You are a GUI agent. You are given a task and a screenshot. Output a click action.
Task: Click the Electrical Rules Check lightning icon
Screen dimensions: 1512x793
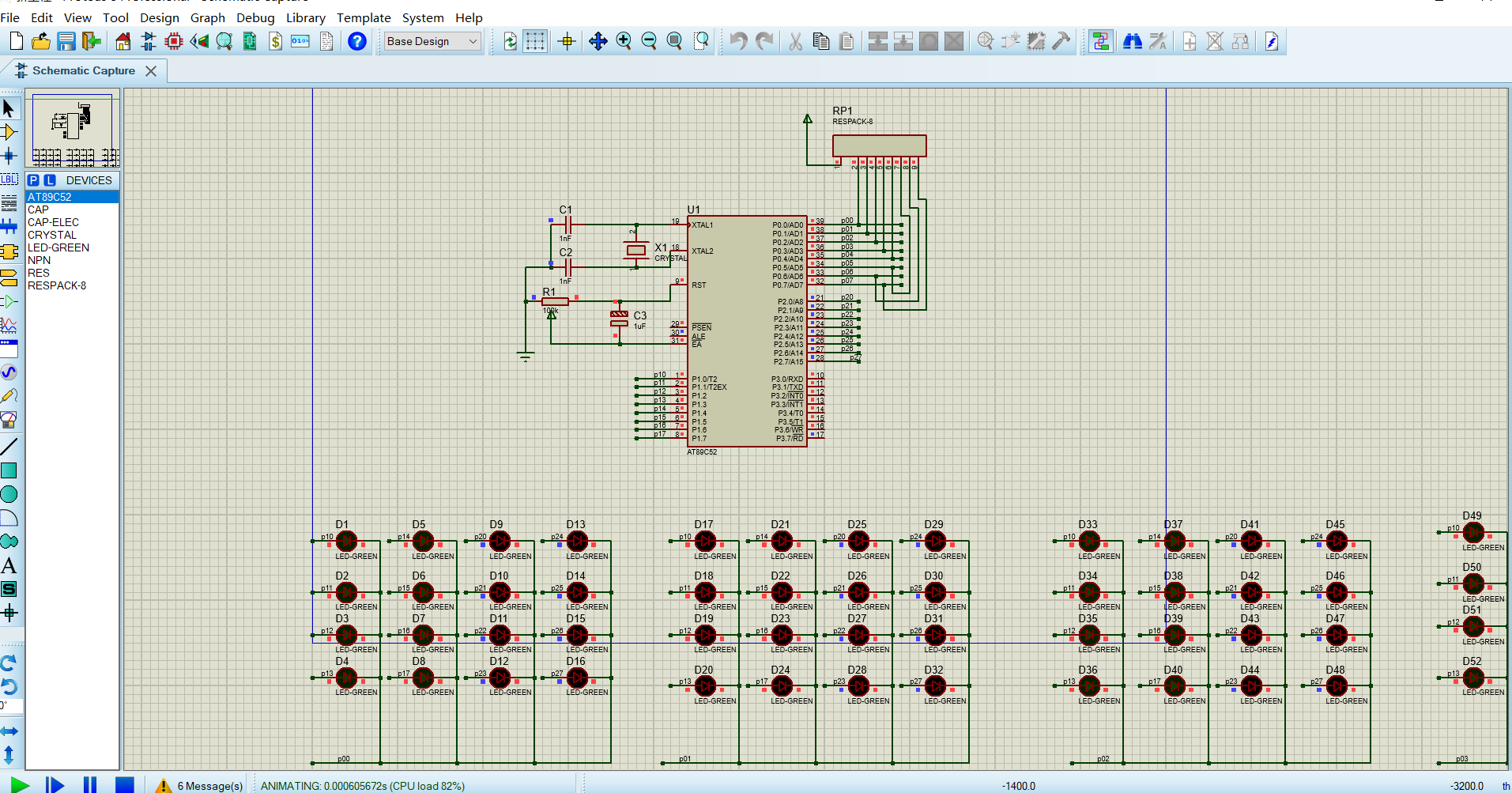(x=1272, y=41)
